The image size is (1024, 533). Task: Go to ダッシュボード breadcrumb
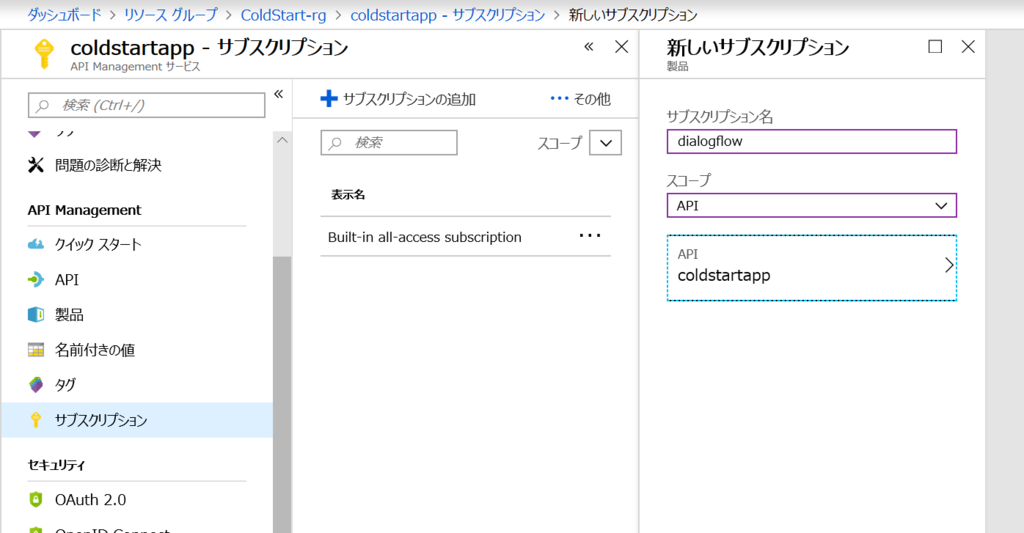click(65, 15)
